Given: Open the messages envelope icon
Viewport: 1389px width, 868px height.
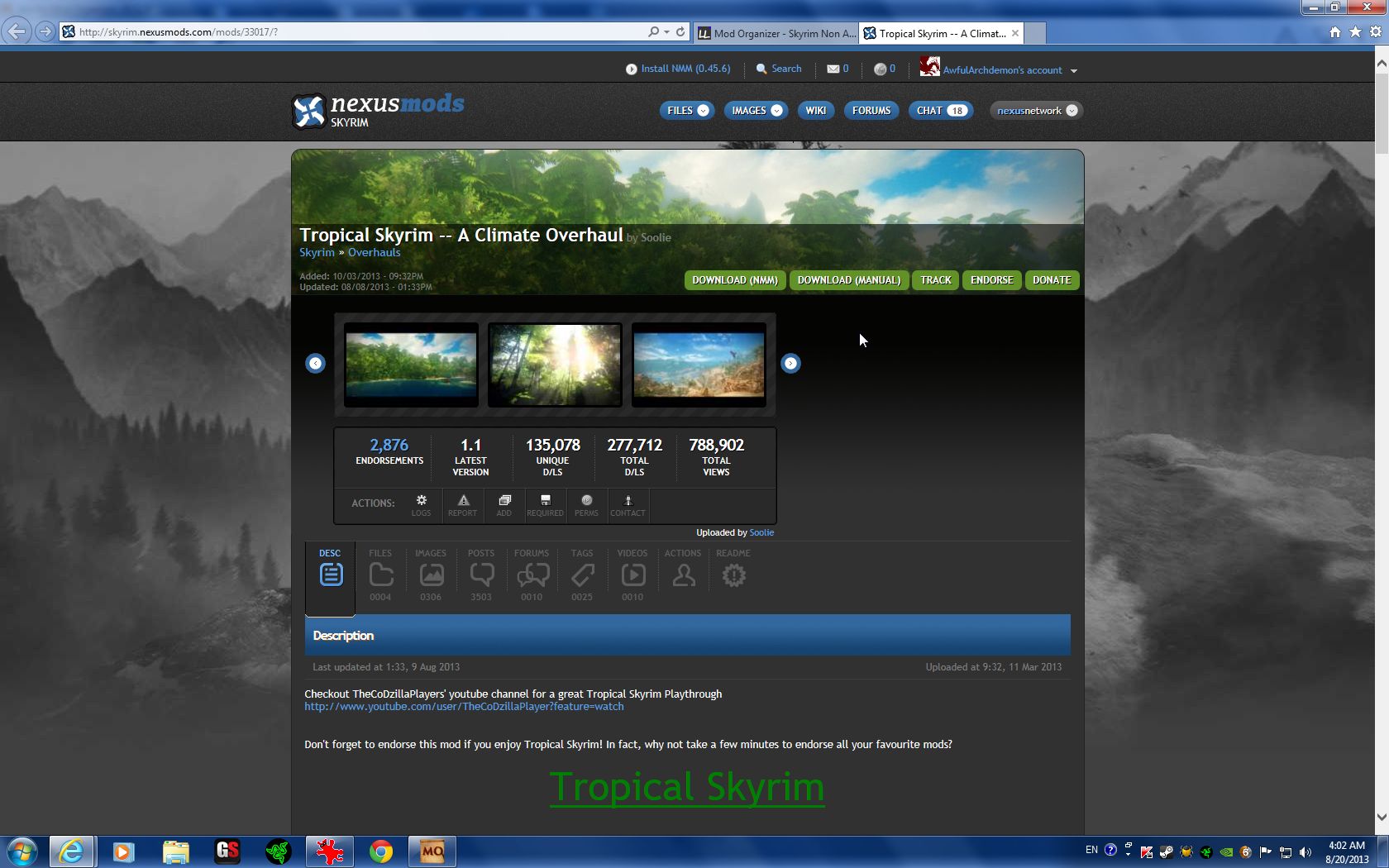Looking at the screenshot, I should [833, 69].
